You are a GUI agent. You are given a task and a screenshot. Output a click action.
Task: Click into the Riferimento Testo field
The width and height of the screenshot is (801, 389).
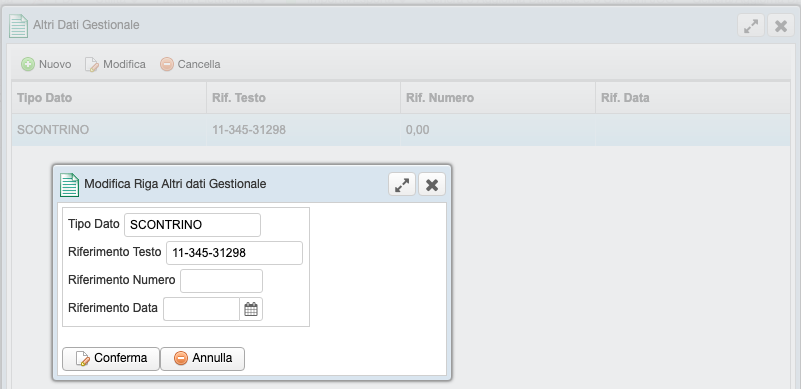pos(234,253)
